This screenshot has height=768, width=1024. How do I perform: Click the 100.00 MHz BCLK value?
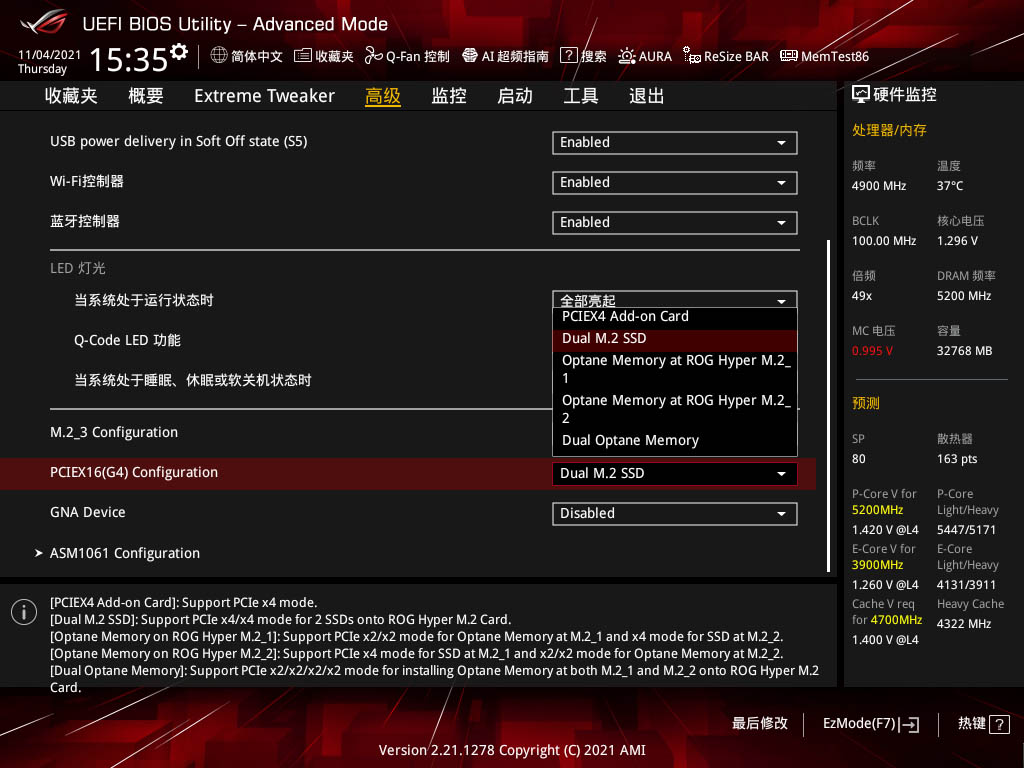click(x=884, y=241)
